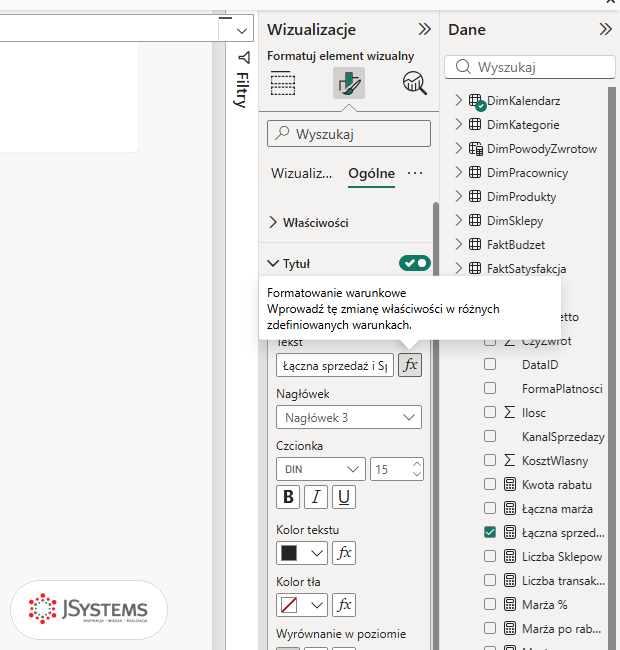Check the KanalSprzedazy field checkbox
The width and height of the screenshot is (620, 650).
point(490,436)
